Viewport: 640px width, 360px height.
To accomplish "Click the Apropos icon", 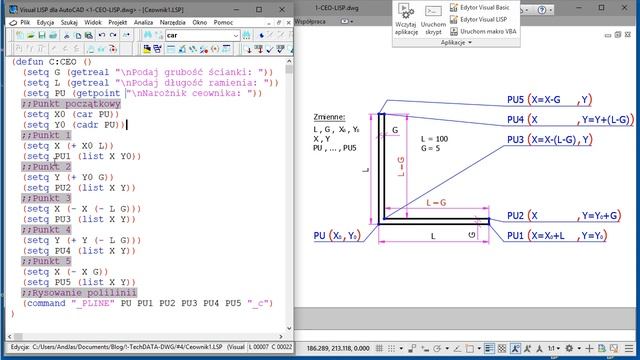I will point(215,49).
